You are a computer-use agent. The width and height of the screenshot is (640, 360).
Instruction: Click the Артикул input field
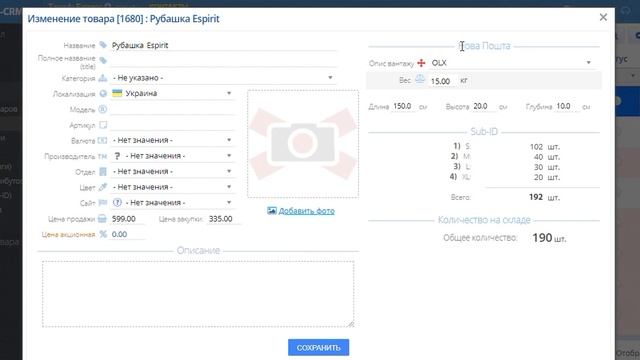tap(173, 125)
